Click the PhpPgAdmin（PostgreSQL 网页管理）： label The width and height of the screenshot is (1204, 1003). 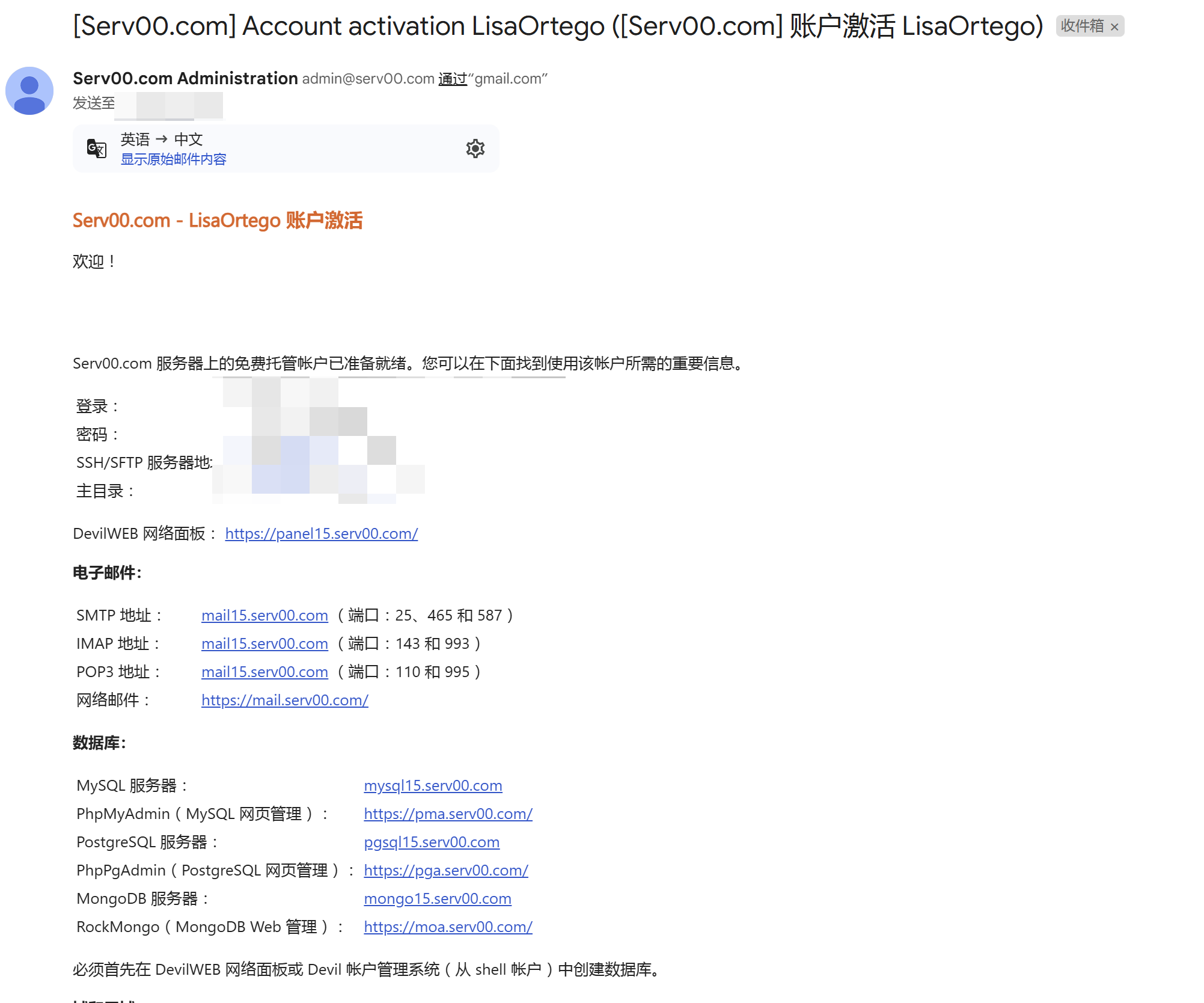(x=216, y=870)
